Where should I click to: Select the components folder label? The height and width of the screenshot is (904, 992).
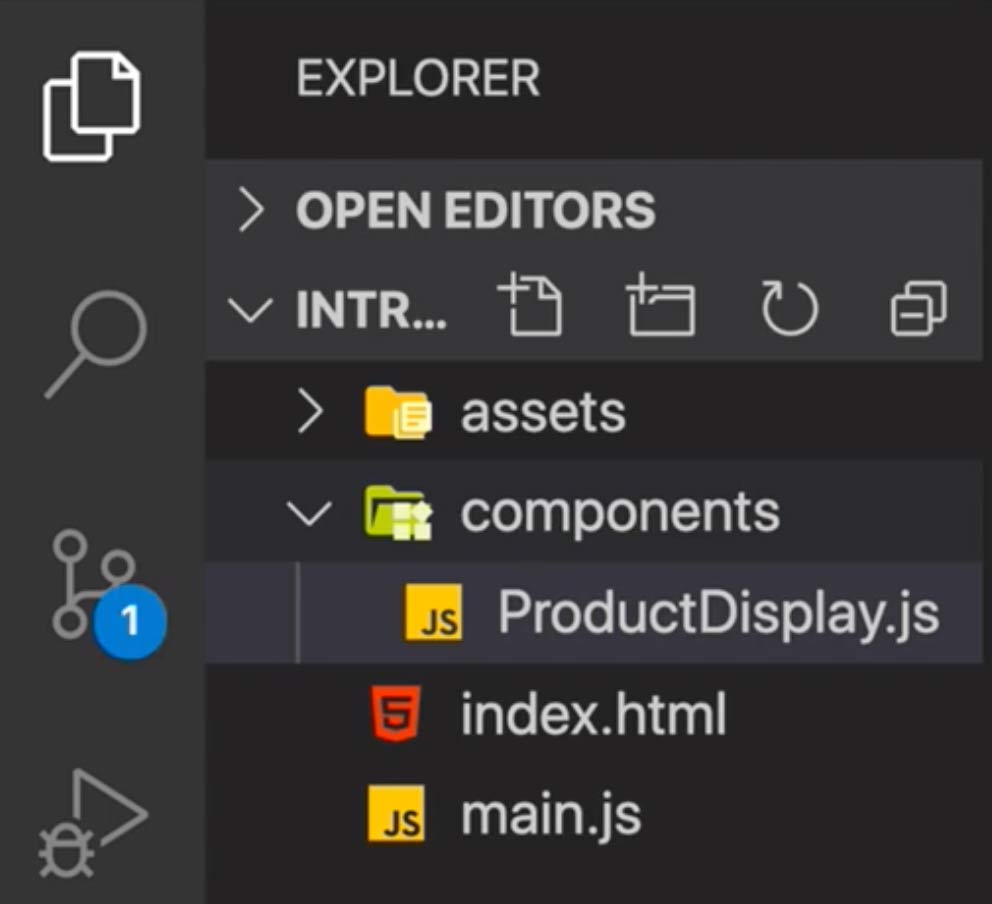tap(620, 512)
